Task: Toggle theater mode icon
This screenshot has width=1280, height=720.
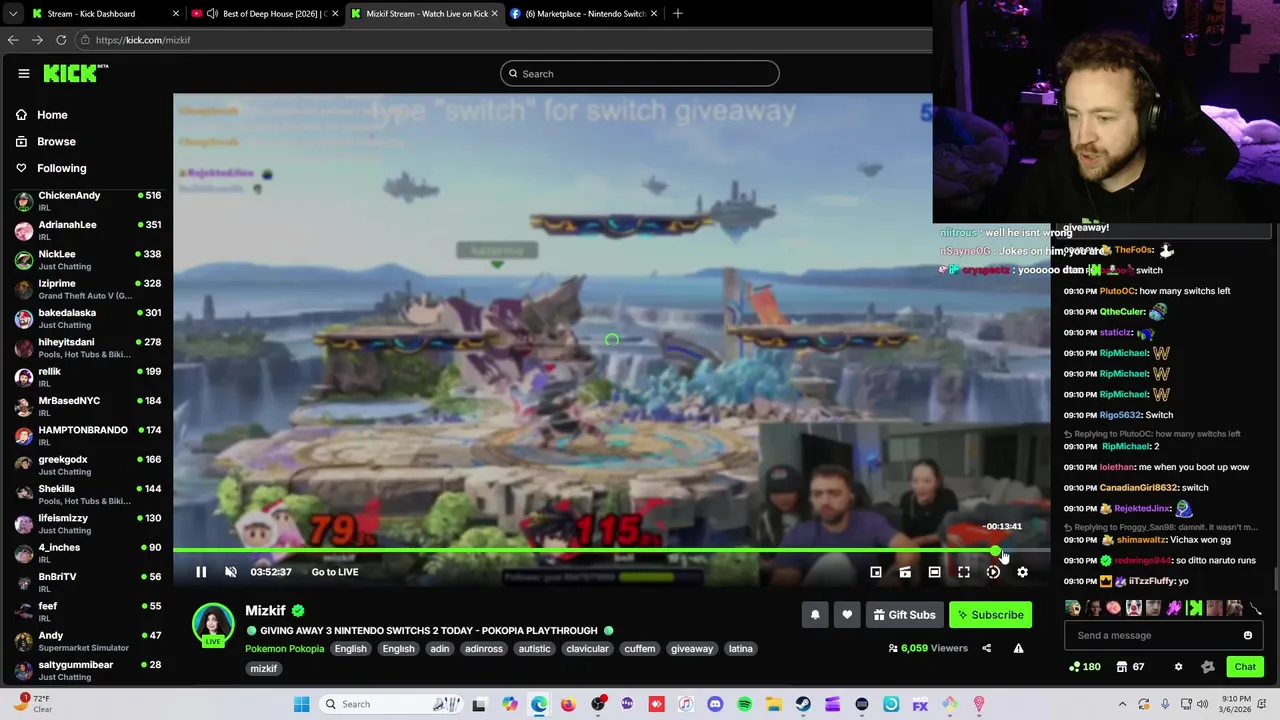Action: tap(934, 572)
